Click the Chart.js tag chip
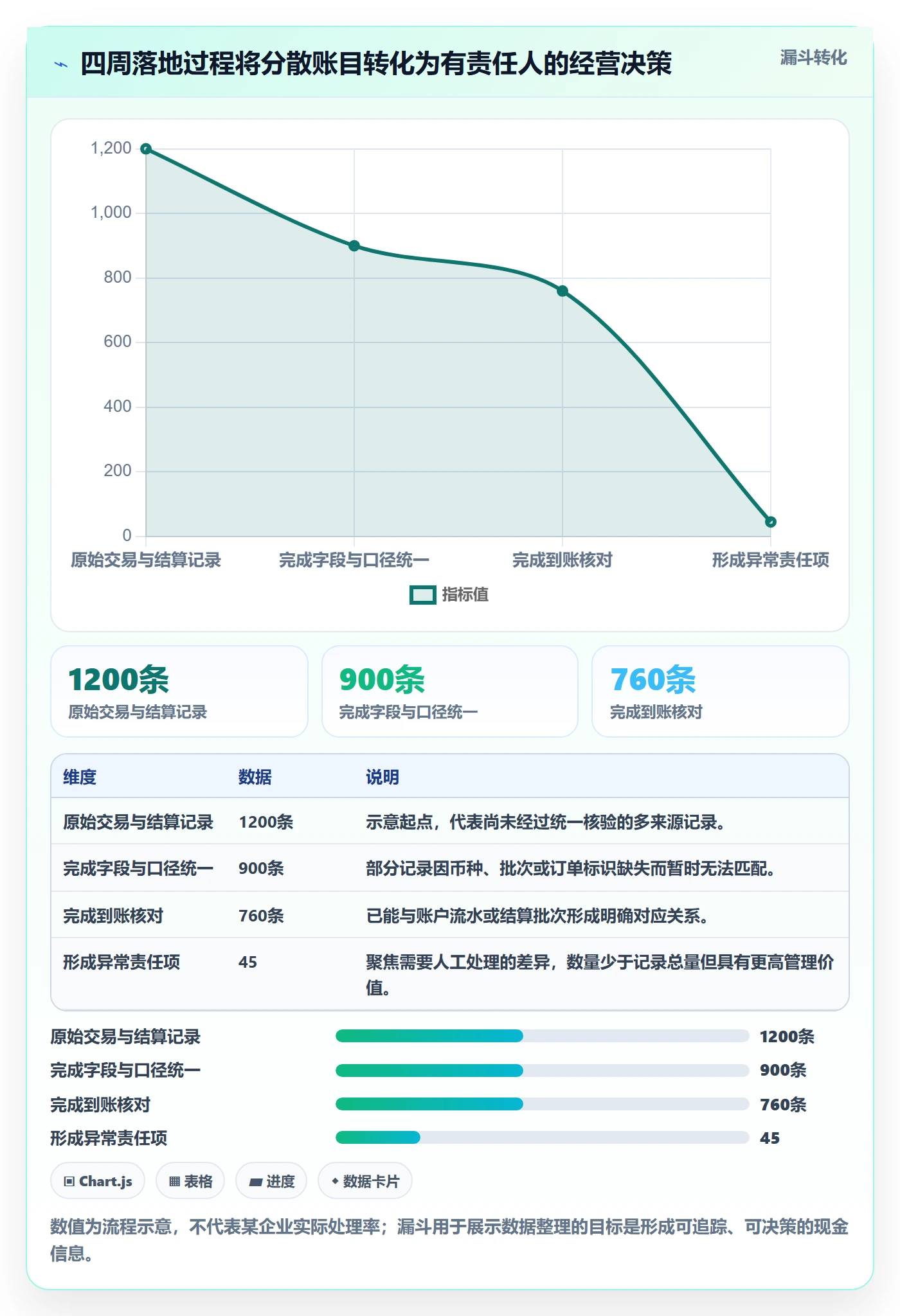 coord(98,1181)
